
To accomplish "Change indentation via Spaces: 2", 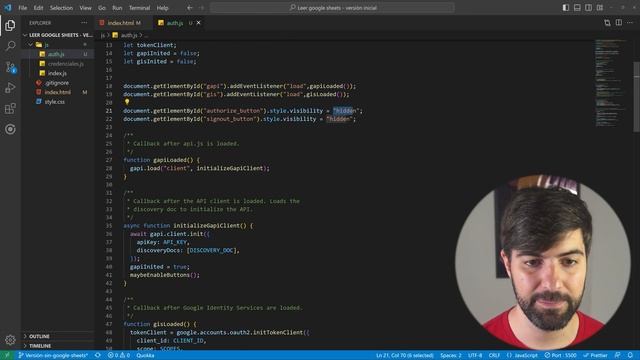I will [451, 355].
